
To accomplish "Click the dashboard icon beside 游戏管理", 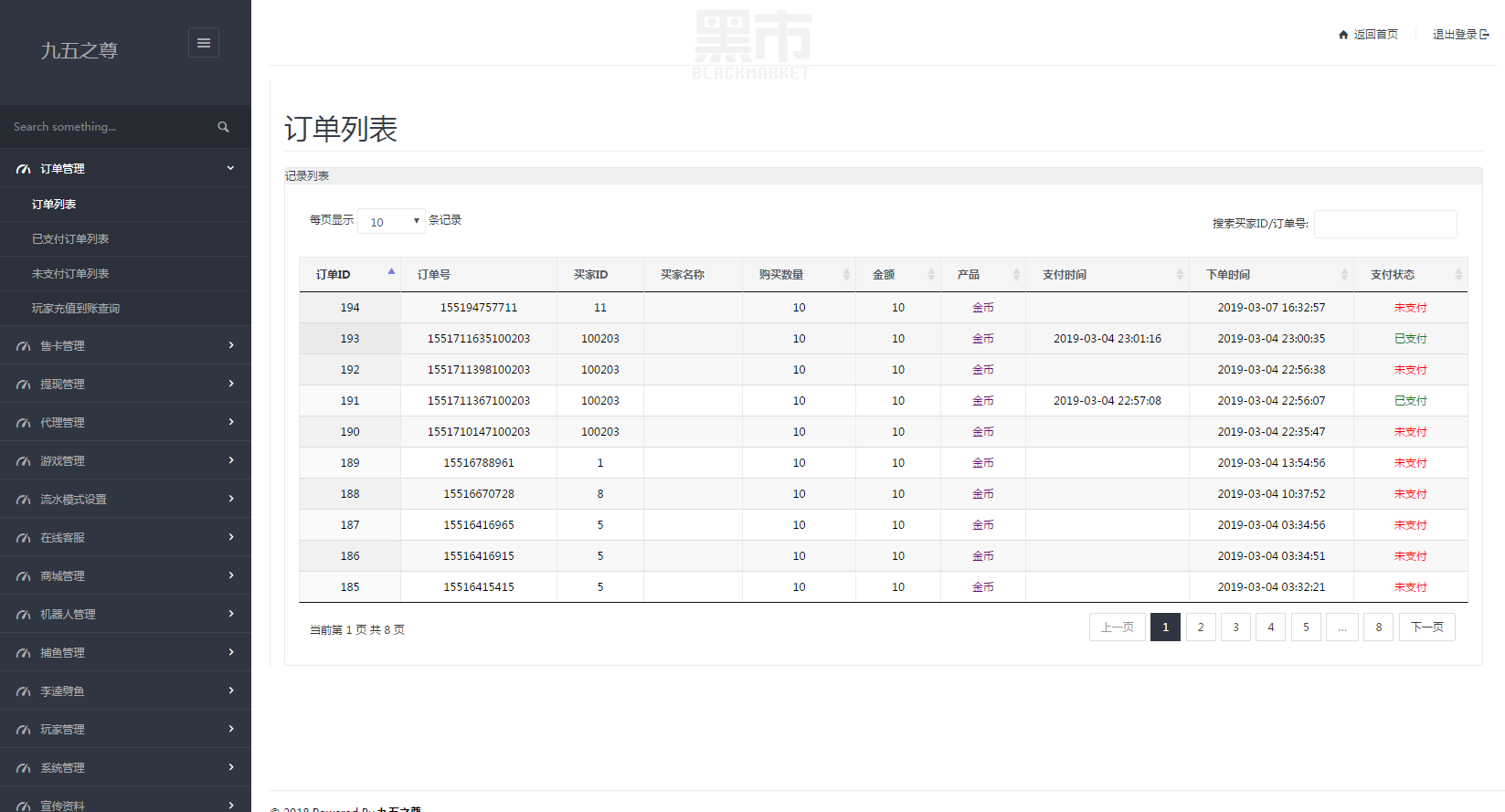I will coord(24,461).
